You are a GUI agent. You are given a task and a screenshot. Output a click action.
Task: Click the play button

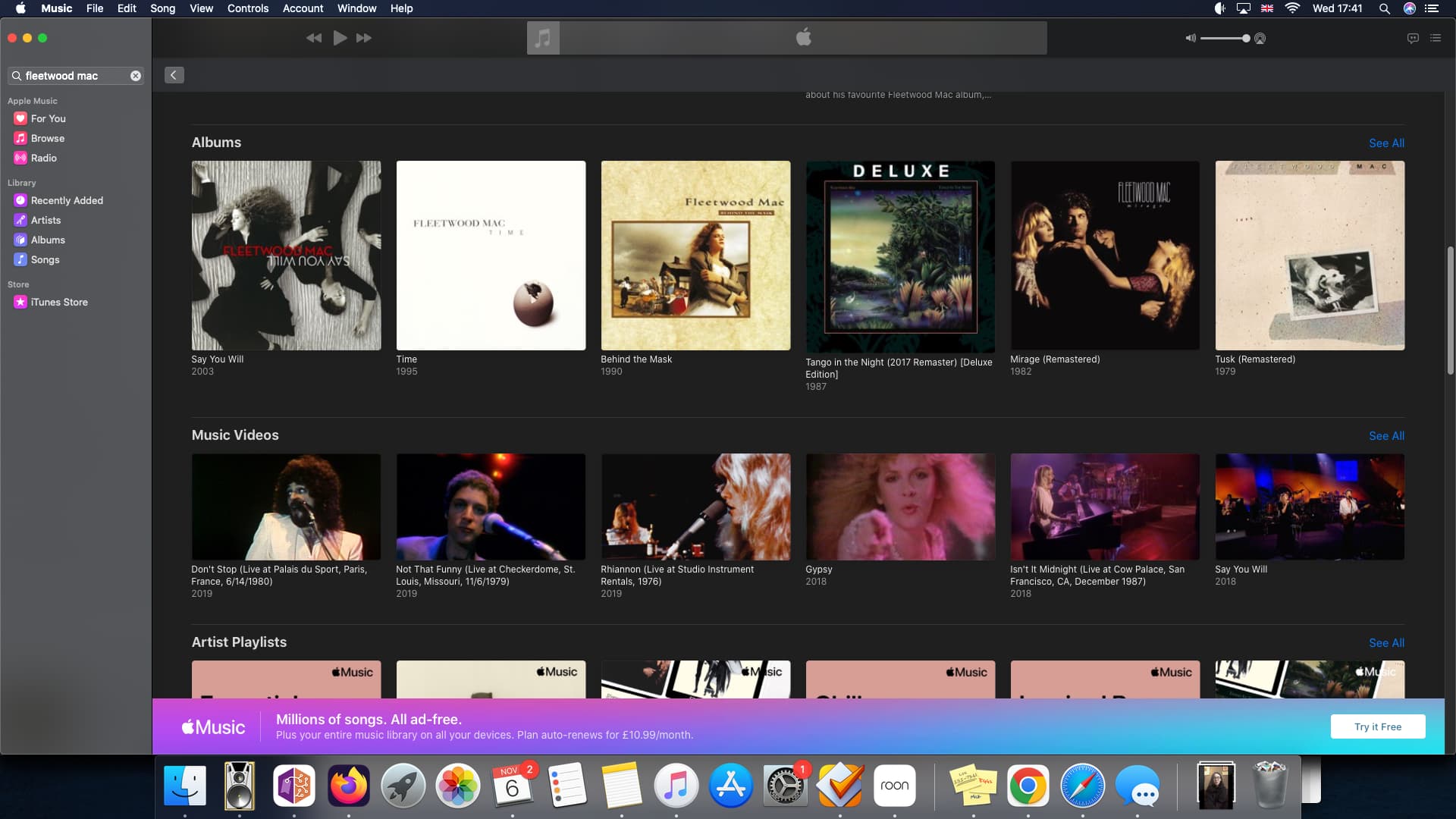340,38
